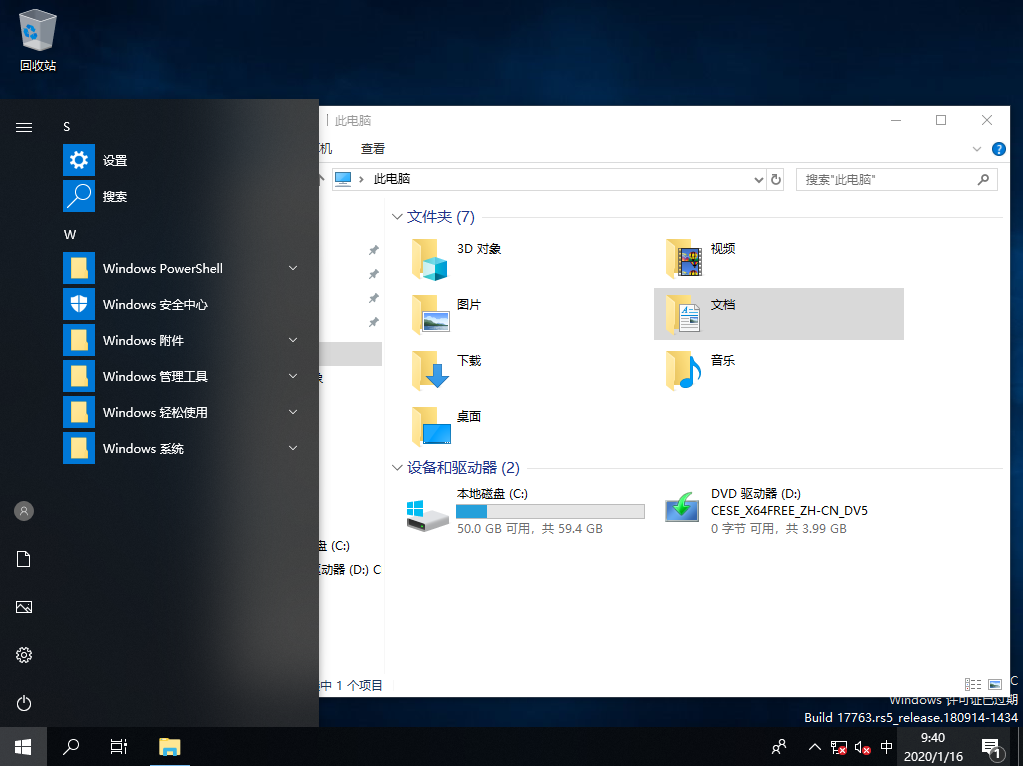Open the Action Center notifications icon
1023x766 pixels.
(x=992, y=748)
